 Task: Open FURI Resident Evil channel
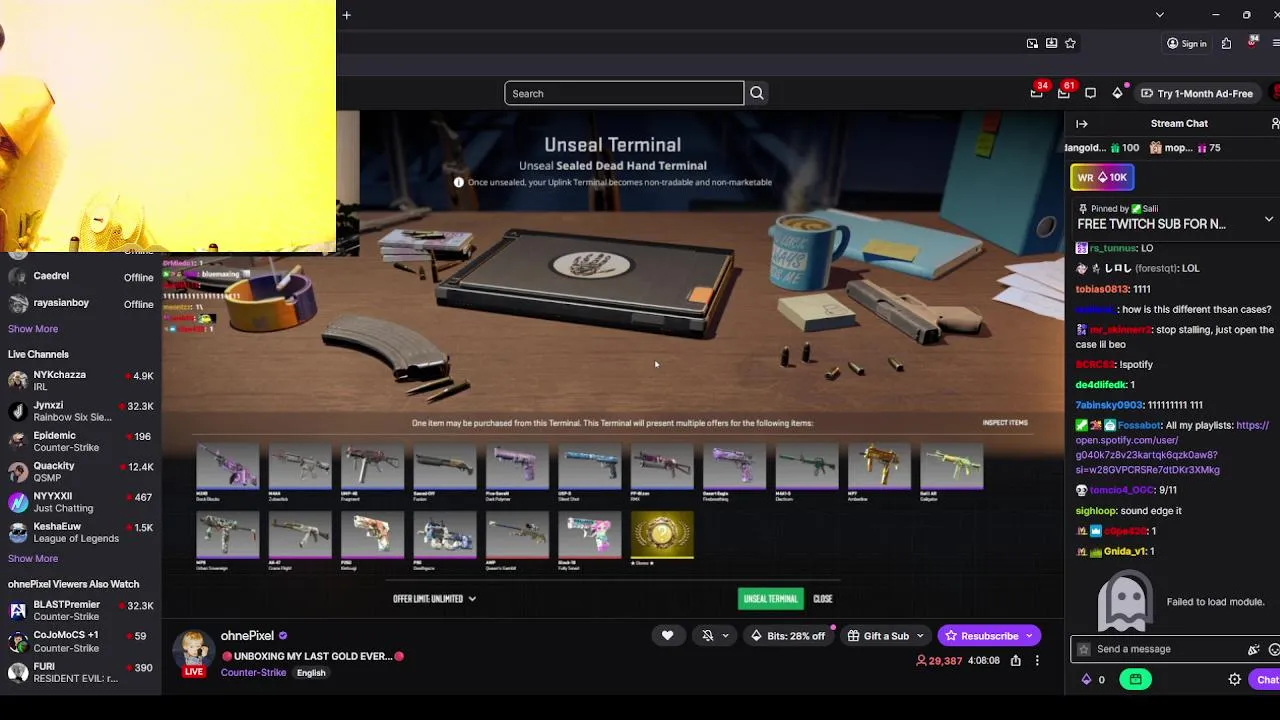[x=80, y=672]
